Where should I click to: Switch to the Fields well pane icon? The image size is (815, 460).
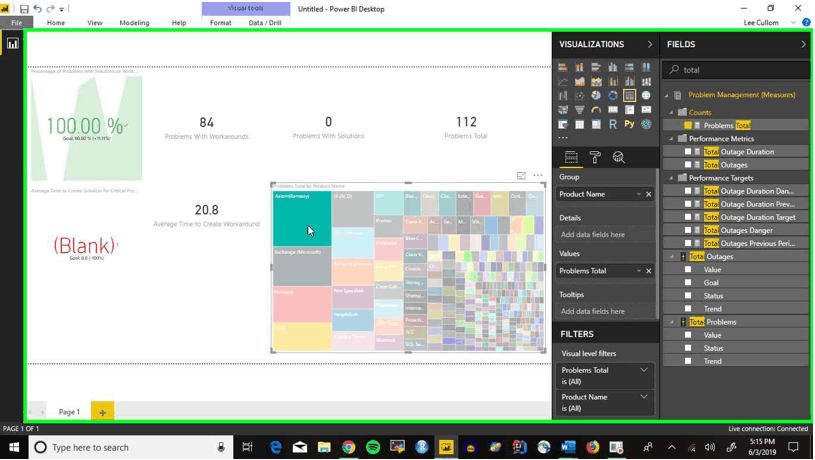(x=571, y=157)
